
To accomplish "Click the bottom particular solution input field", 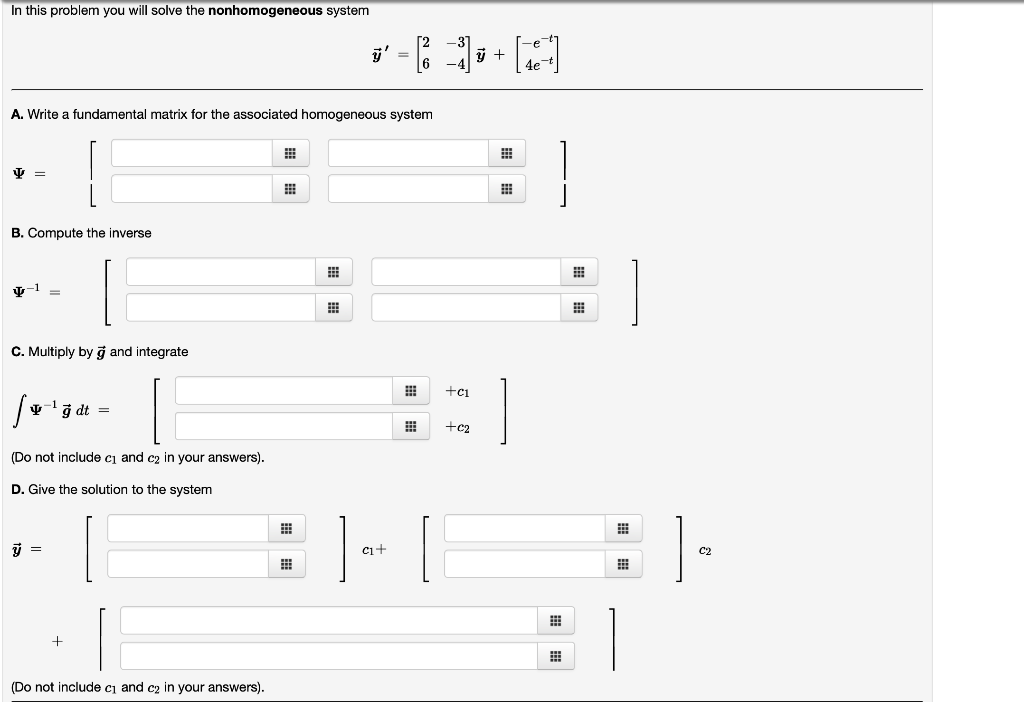I will pos(330,656).
